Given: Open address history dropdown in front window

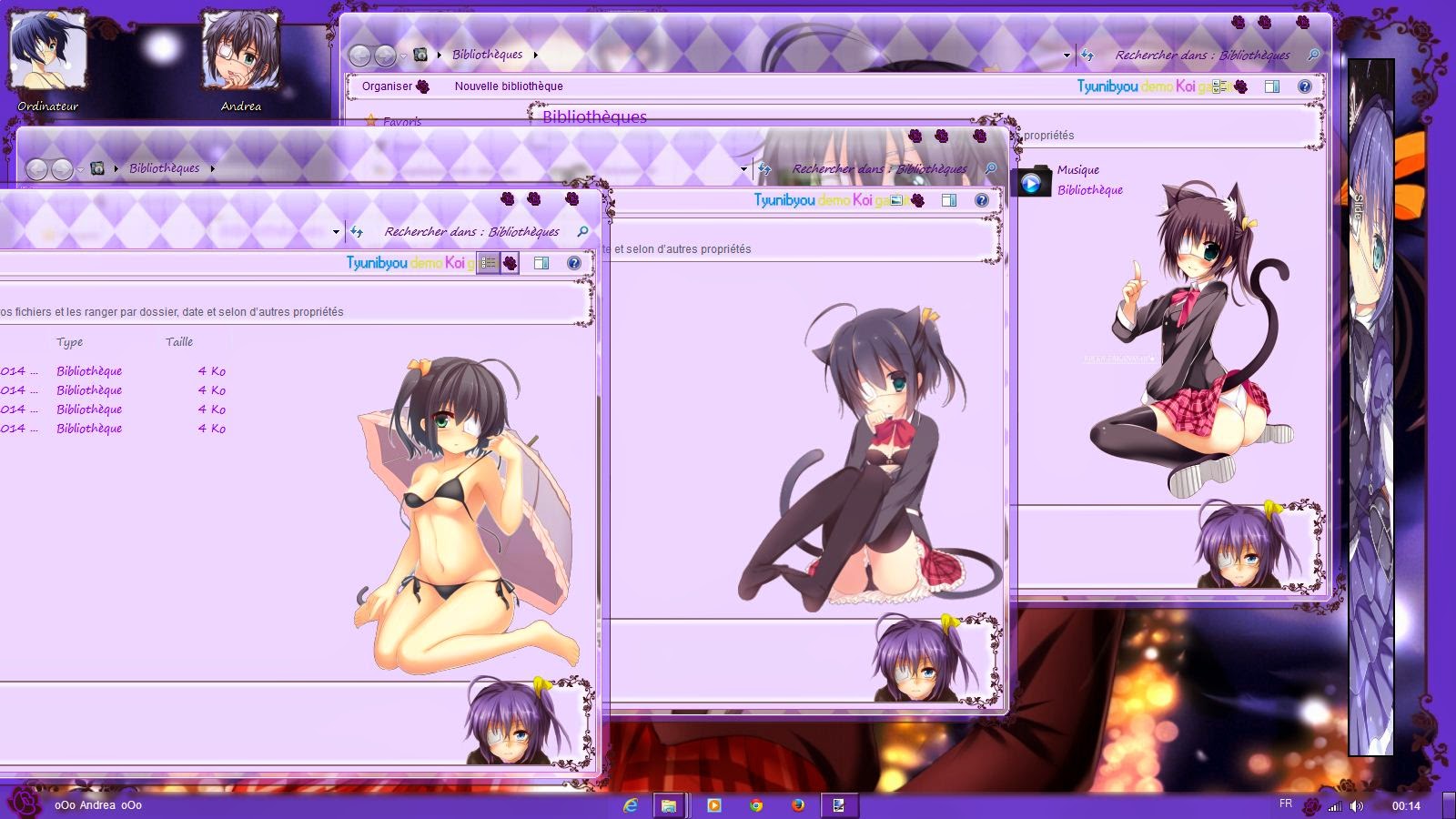Looking at the screenshot, I should (x=336, y=232).
